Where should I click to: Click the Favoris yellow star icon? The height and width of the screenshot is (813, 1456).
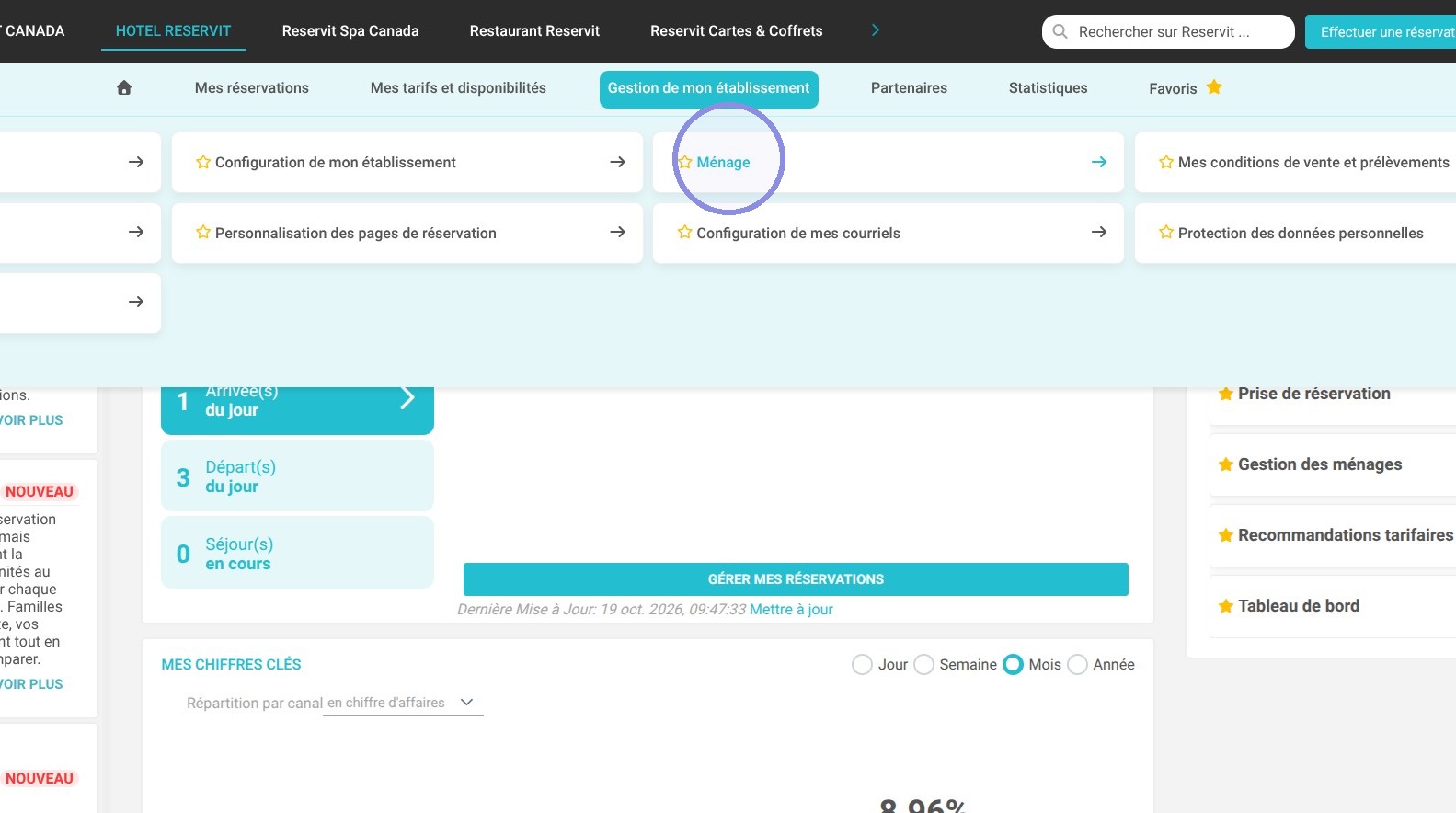[x=1214, y=87]
